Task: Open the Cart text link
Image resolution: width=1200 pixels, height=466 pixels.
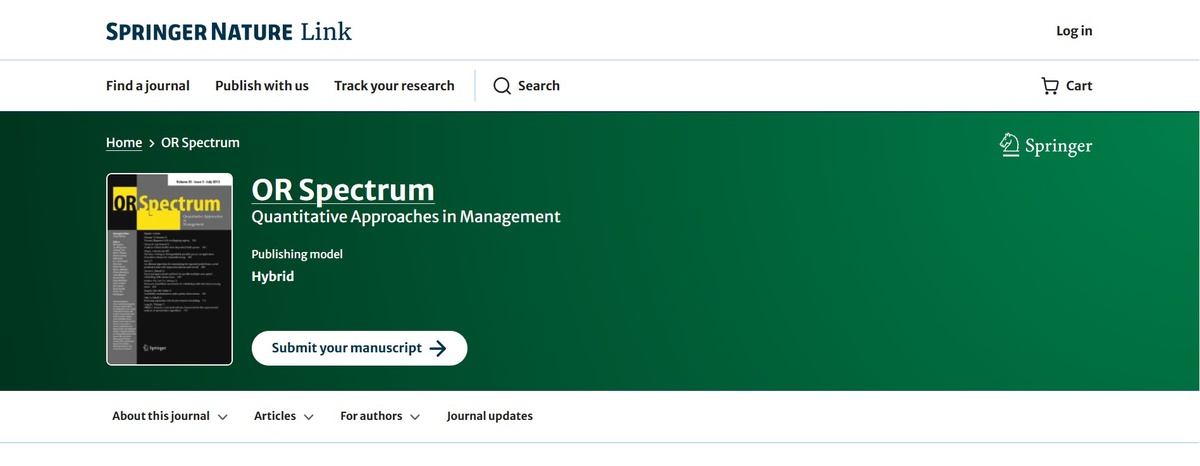Action: (x=1079, y=86)
